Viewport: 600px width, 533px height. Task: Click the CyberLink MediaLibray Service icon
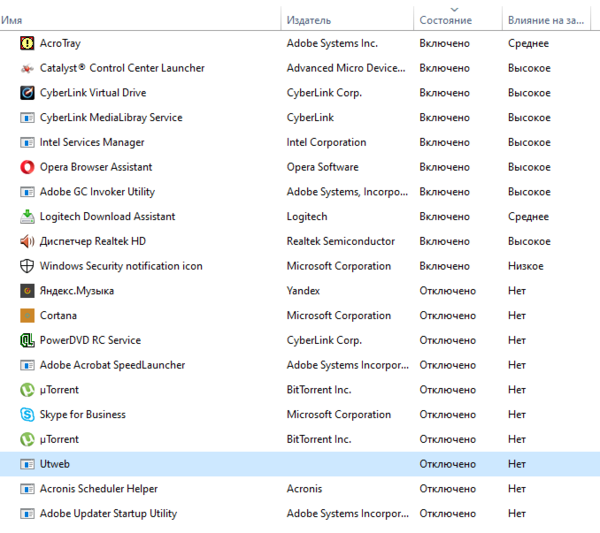tap(27, 117)
